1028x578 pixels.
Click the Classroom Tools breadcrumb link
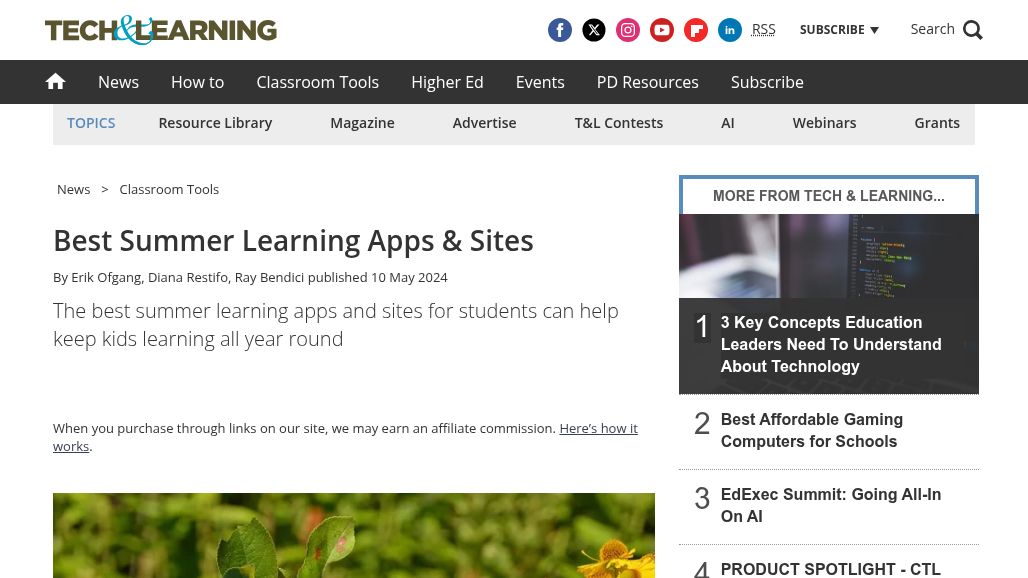(169, 189)
